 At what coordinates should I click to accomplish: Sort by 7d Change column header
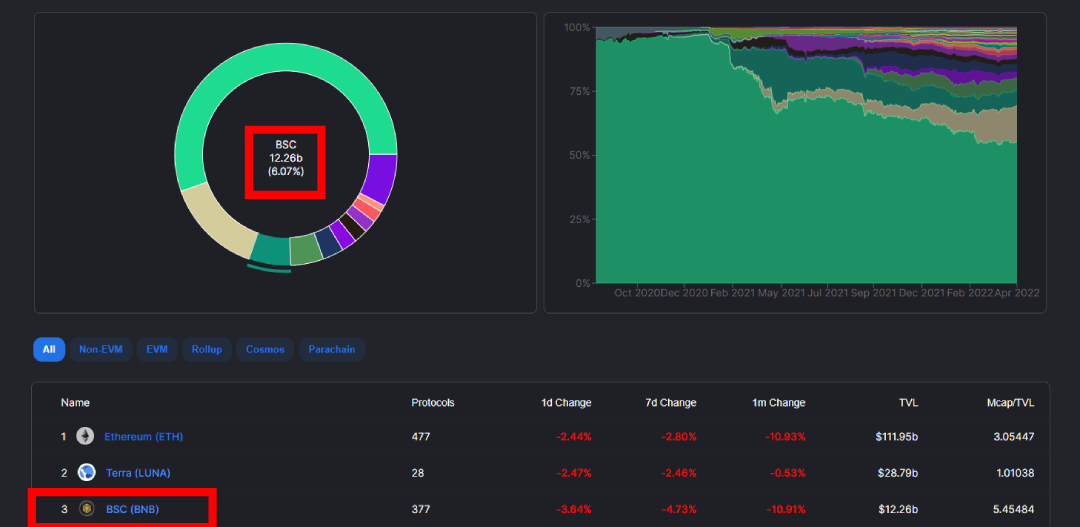point(672,402)
